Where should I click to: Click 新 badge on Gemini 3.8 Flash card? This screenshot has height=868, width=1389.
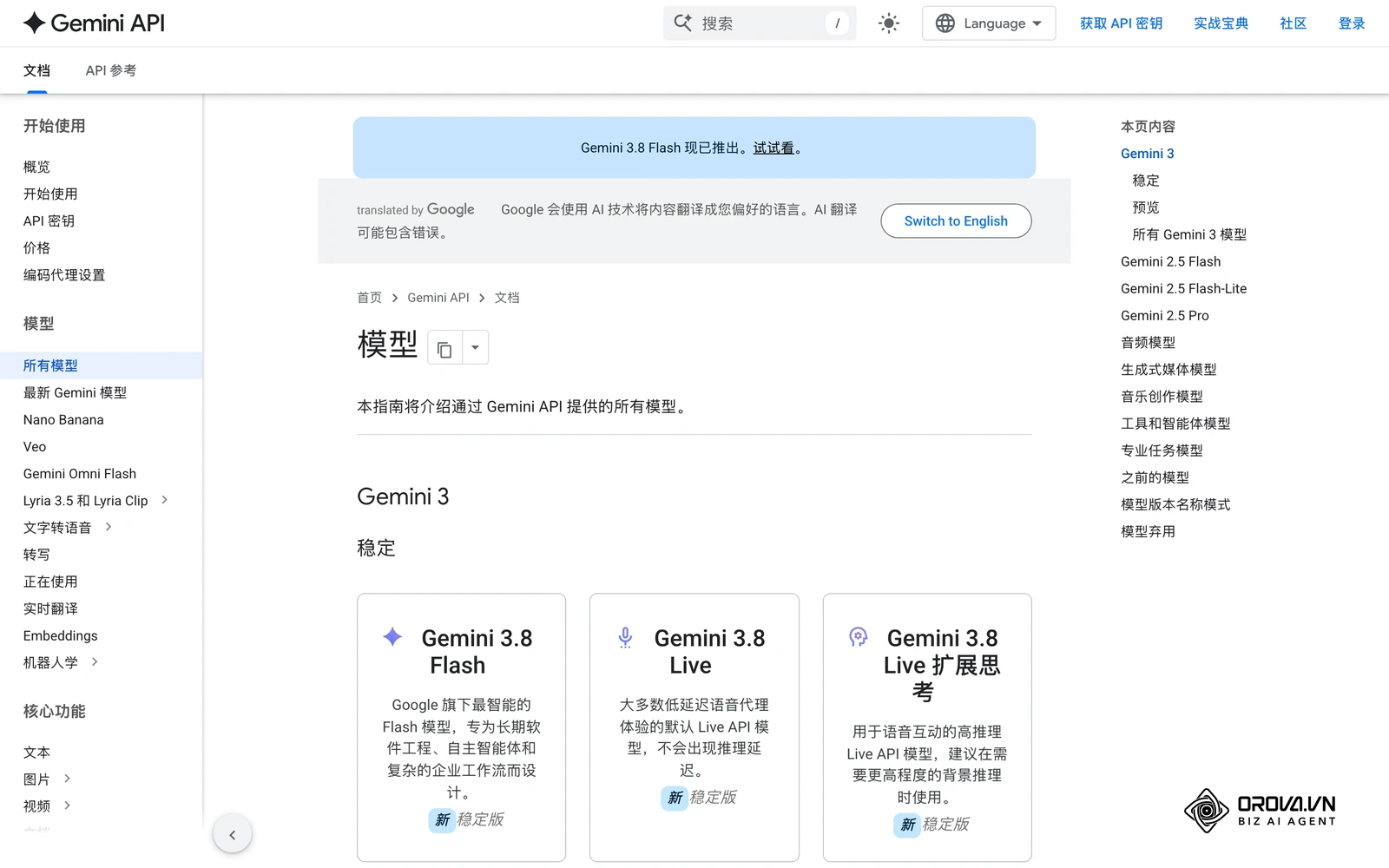tap(442, 820)
